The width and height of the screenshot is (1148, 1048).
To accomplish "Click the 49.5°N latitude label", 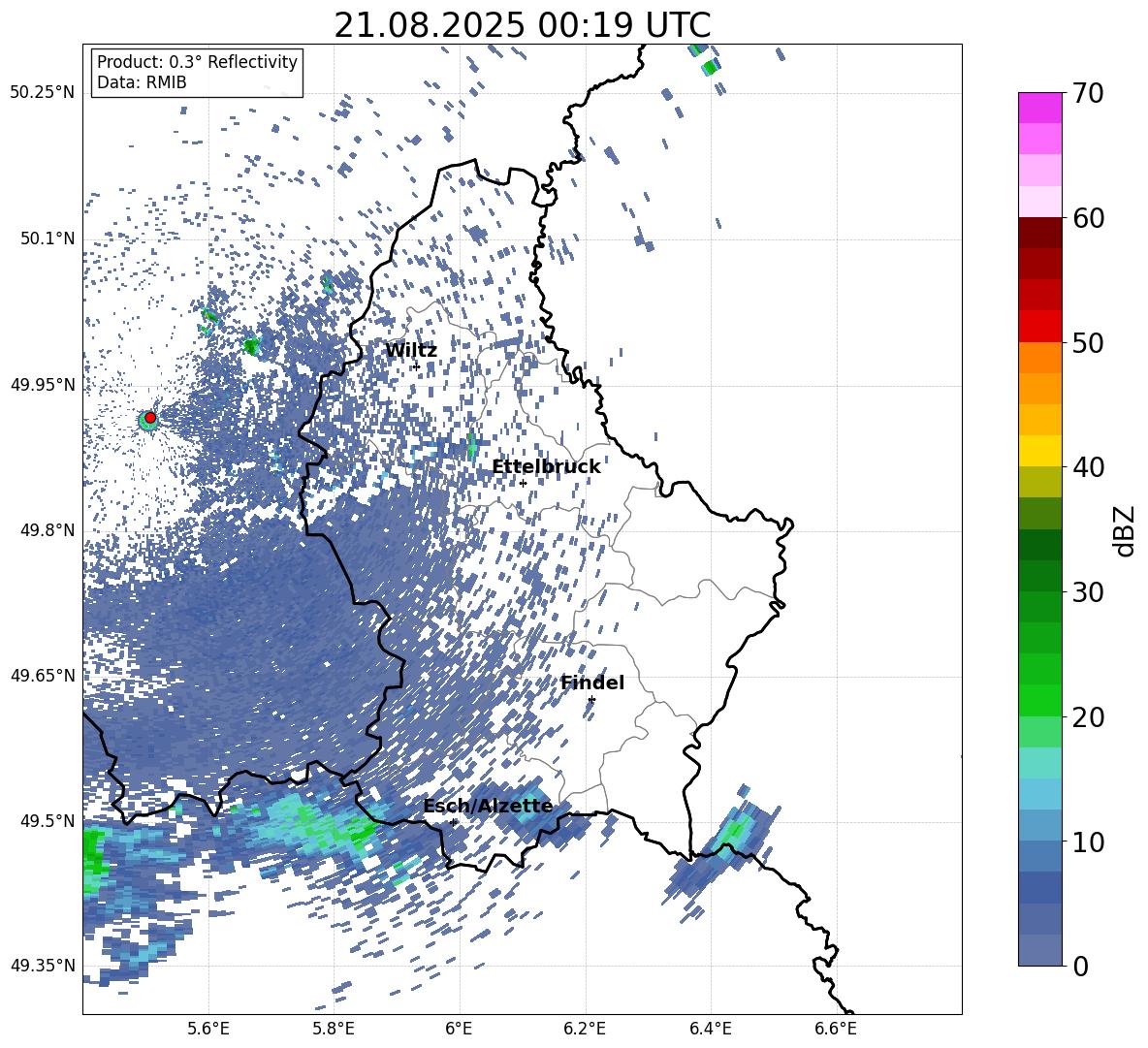I will point(47,820).
